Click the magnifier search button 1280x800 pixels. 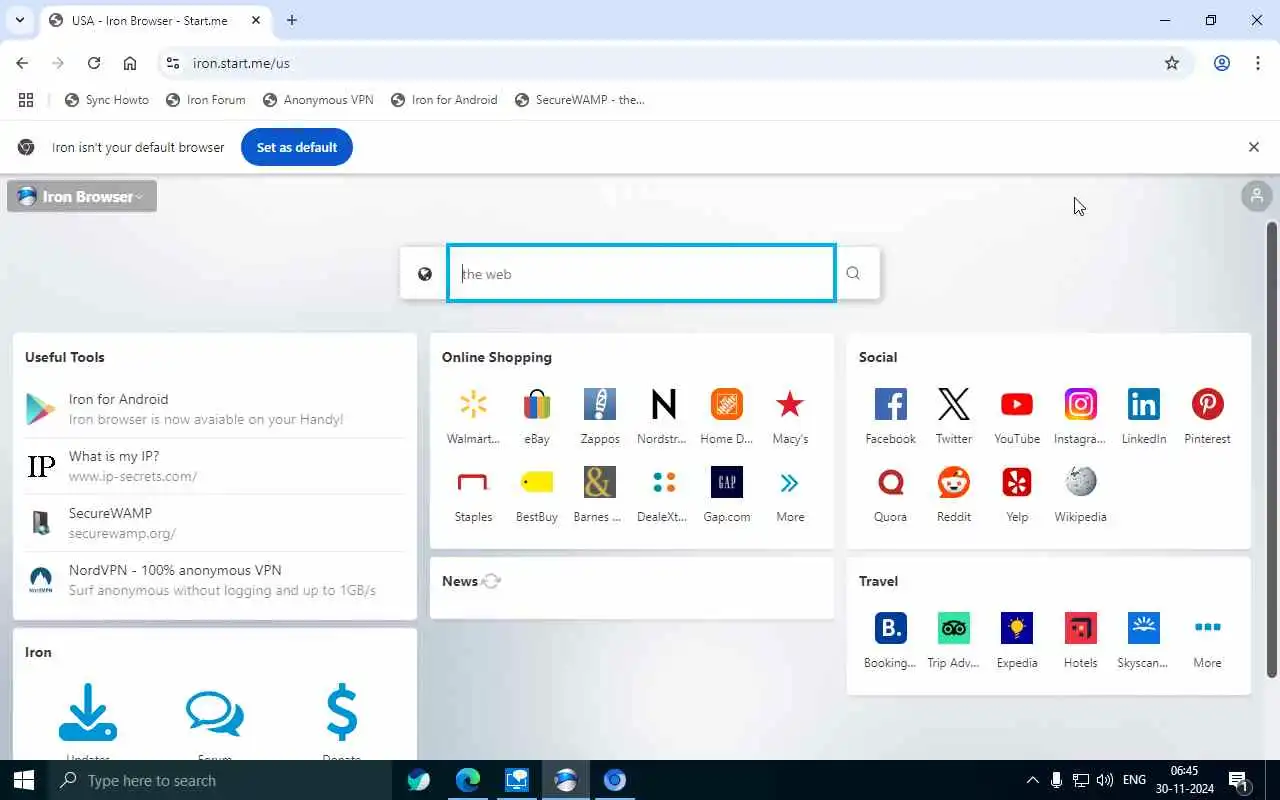coord(853,273)
